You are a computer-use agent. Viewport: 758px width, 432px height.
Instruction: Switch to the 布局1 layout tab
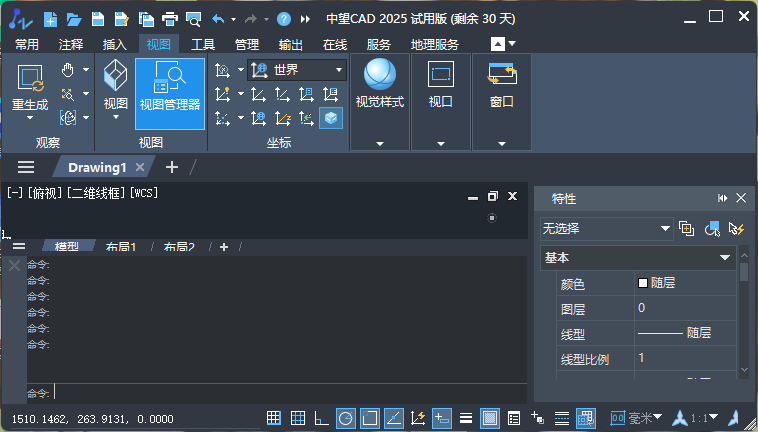click(x=121, y=247)
